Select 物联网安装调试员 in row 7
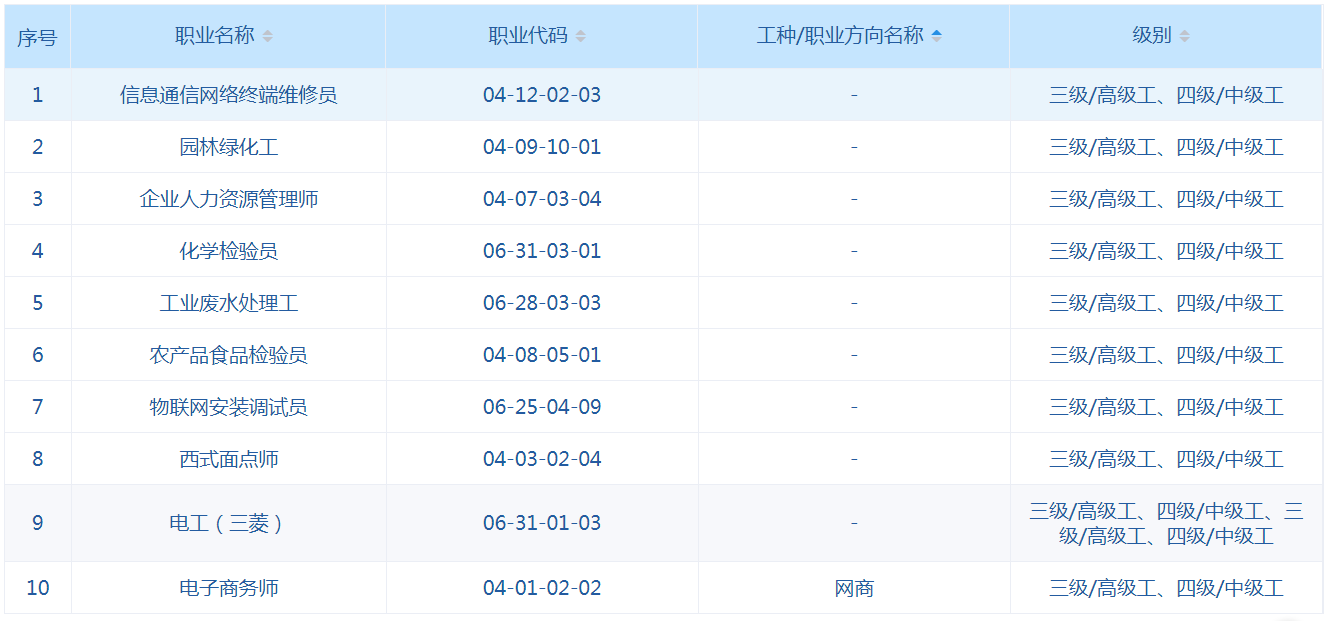The height and width of the screenshot is (621, 1331). coord(228,407)
